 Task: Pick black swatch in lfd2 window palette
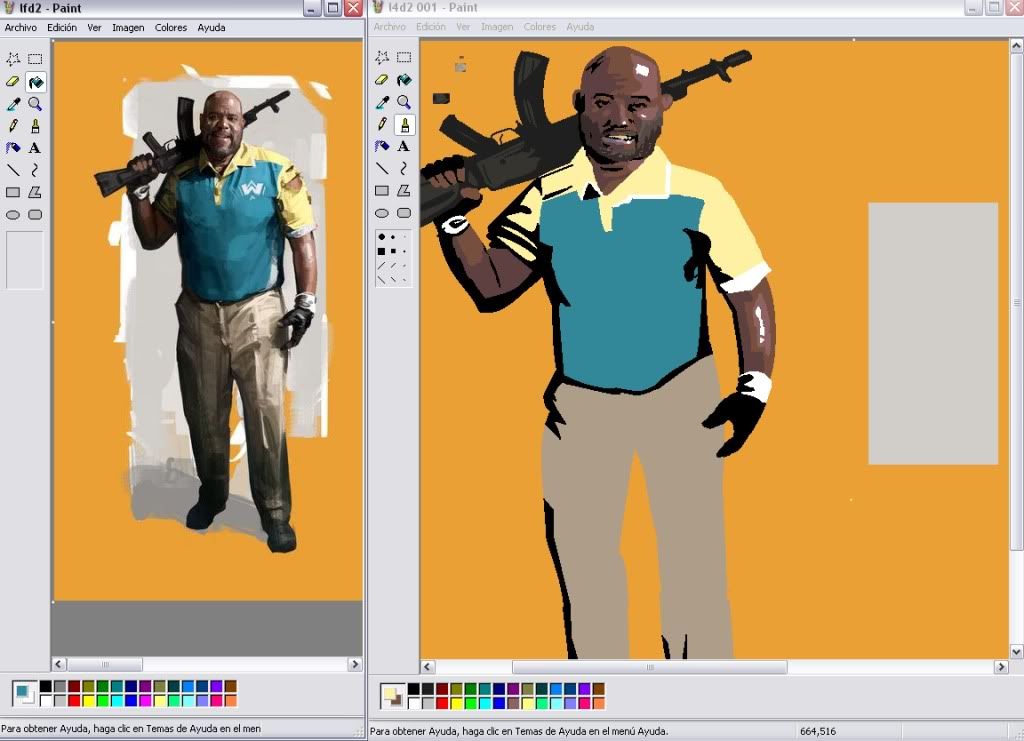(x=46, y=687)
